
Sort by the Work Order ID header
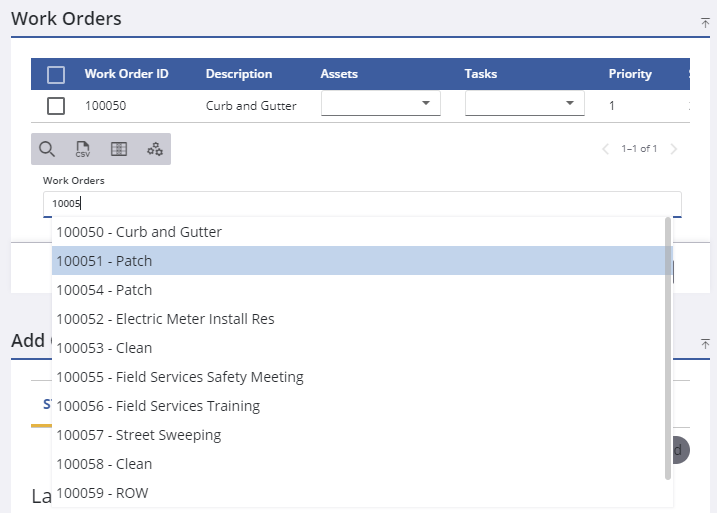coord(126,74)
